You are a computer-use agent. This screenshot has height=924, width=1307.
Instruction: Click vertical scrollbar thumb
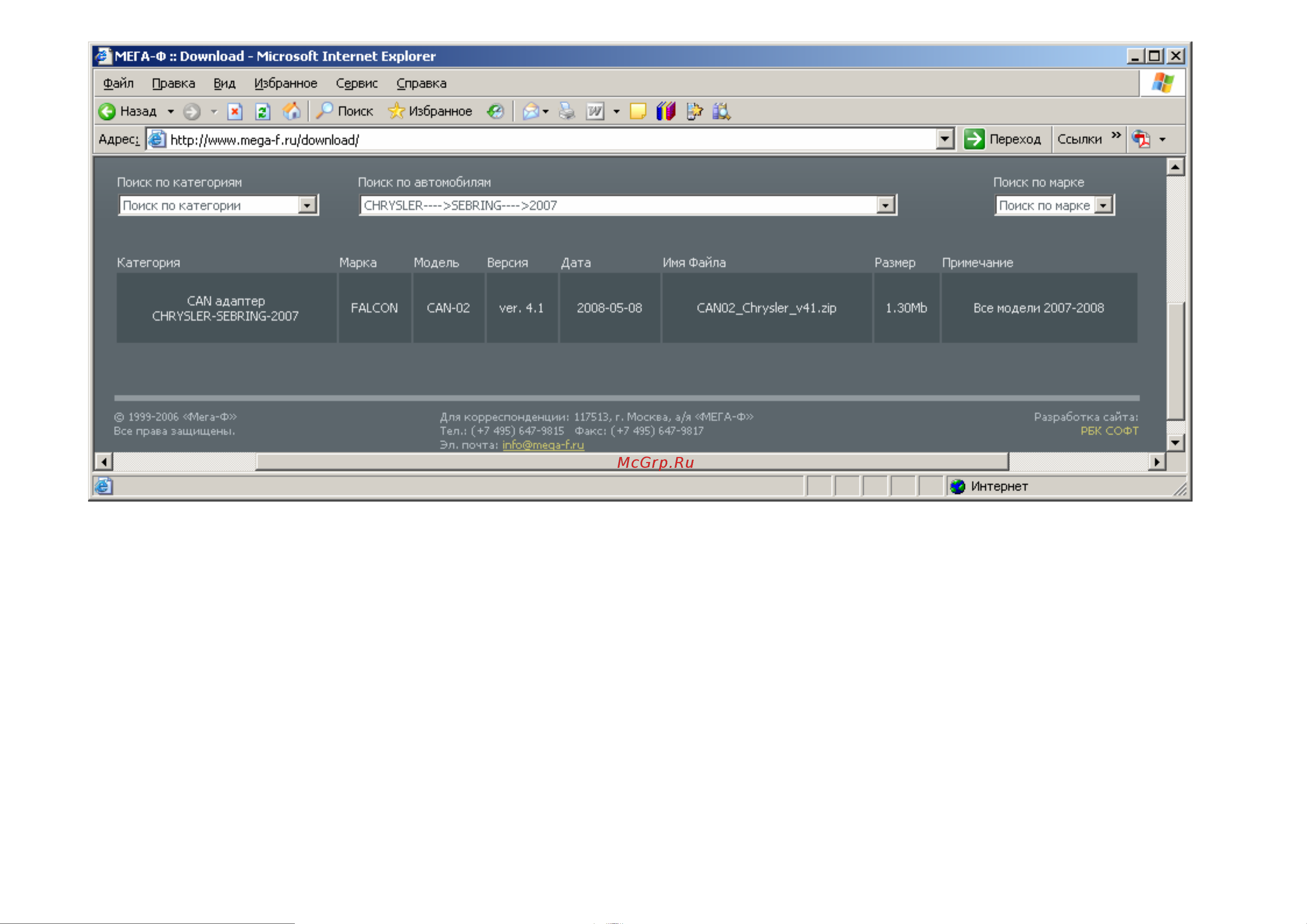pos(1175,361)
